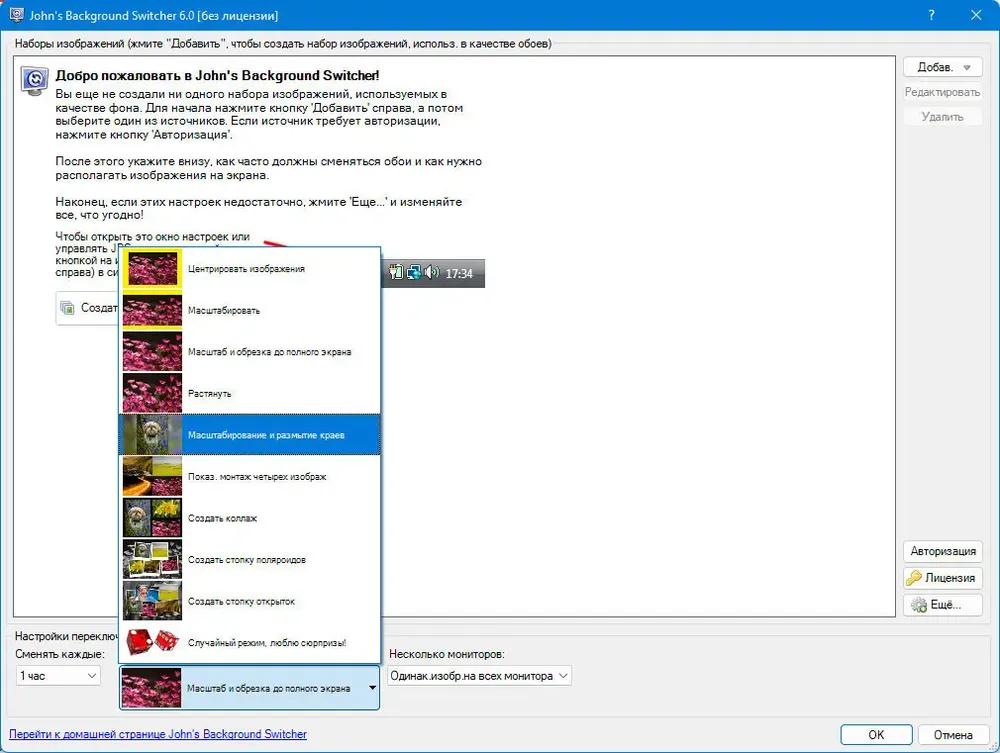Click the collage thumbnail icon

click(x=152, y=518)
